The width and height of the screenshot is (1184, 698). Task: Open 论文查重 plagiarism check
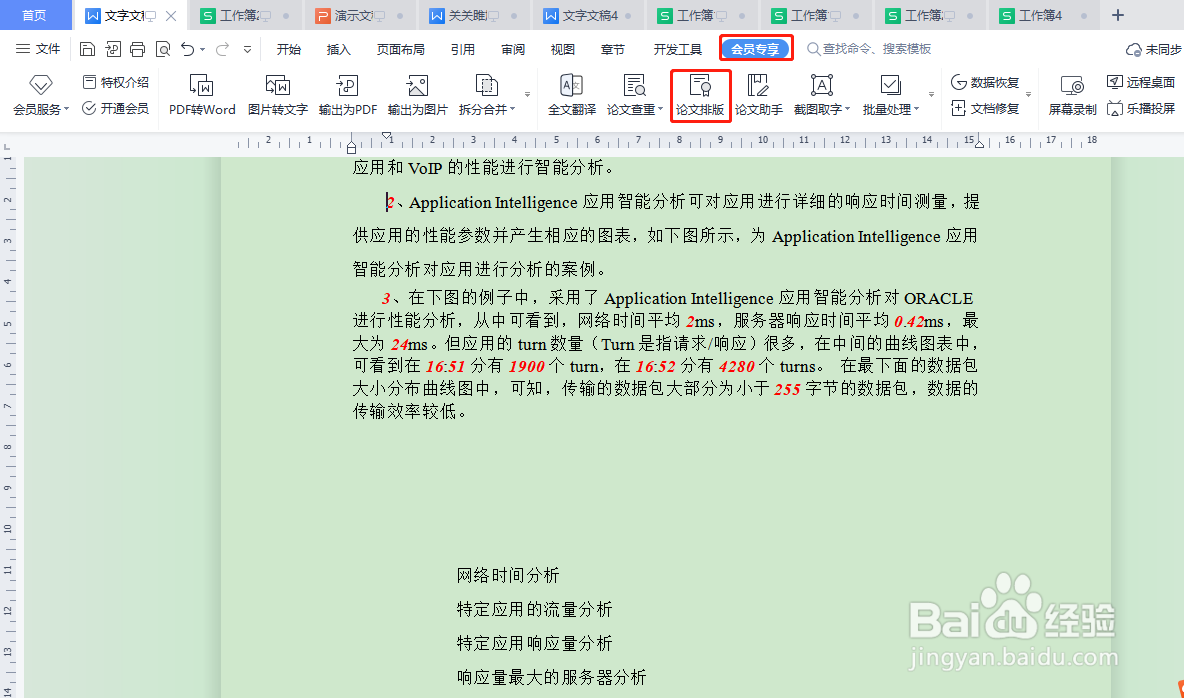634,94
